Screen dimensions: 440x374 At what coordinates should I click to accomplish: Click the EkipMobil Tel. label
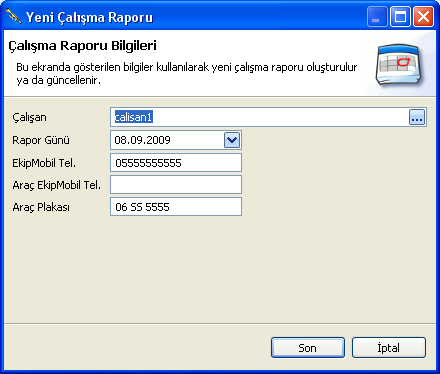(44, 163)
